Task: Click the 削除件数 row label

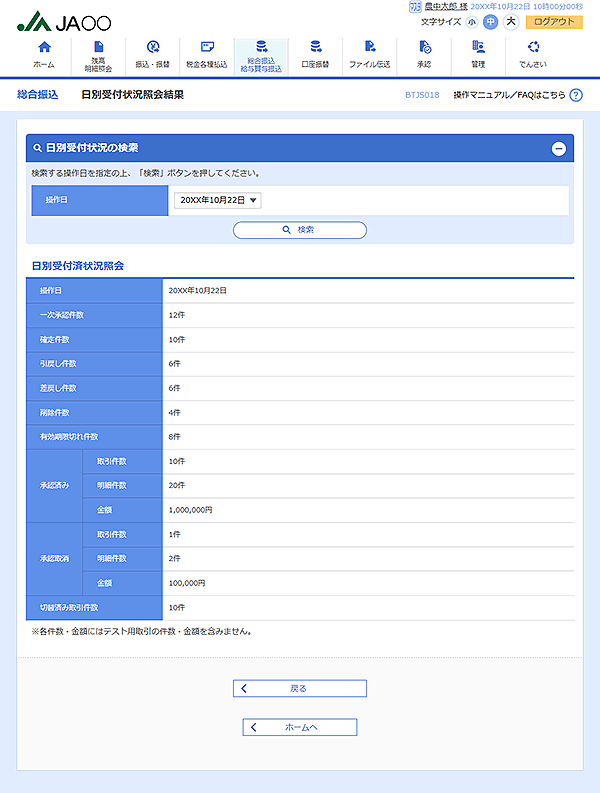Action: pyautogui.click(x=54, y=413)
